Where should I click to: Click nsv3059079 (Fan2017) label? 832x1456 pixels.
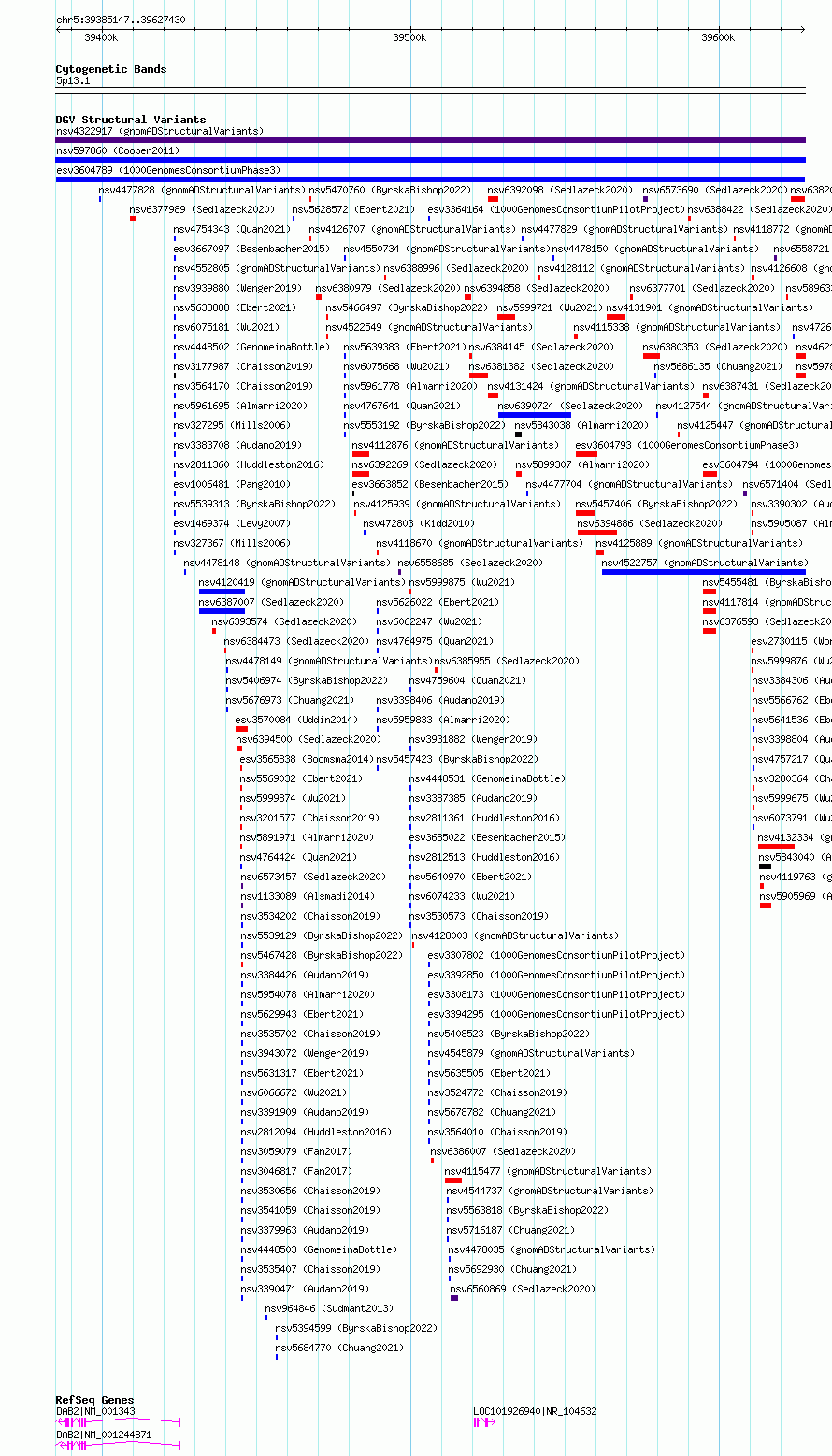(296, 1151)
